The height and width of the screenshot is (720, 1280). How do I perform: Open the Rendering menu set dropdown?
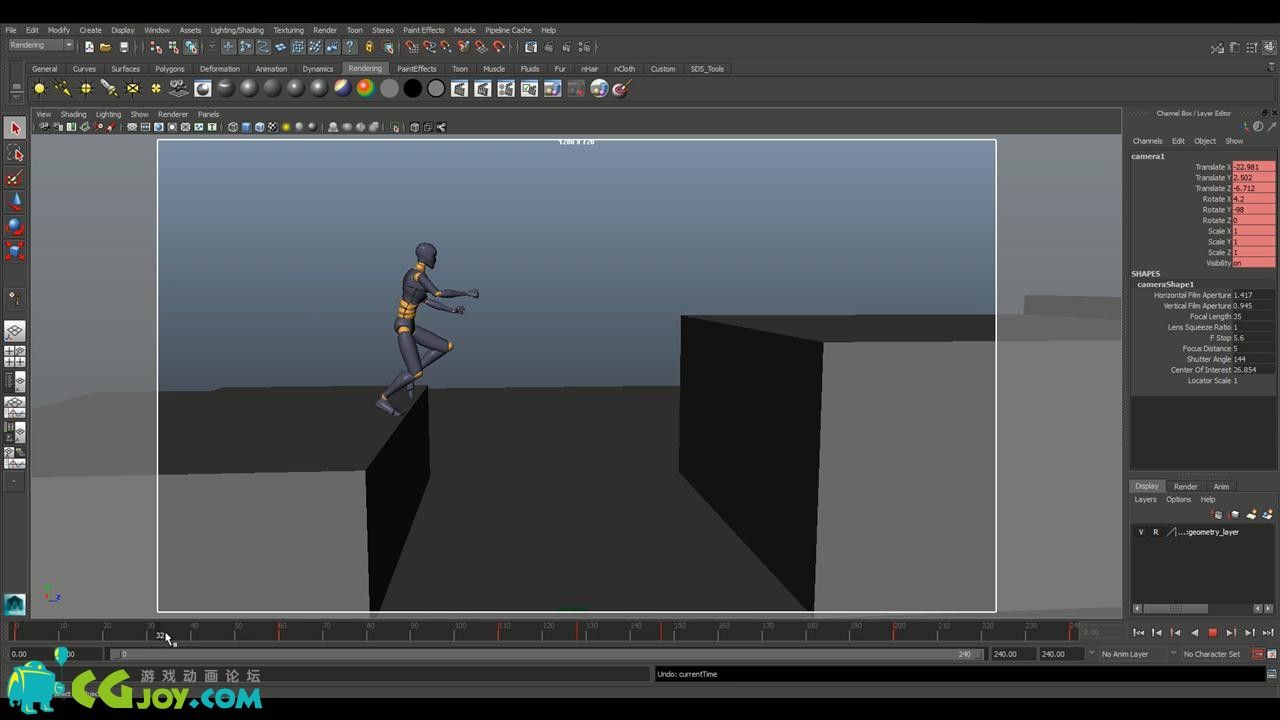(41, 45)
